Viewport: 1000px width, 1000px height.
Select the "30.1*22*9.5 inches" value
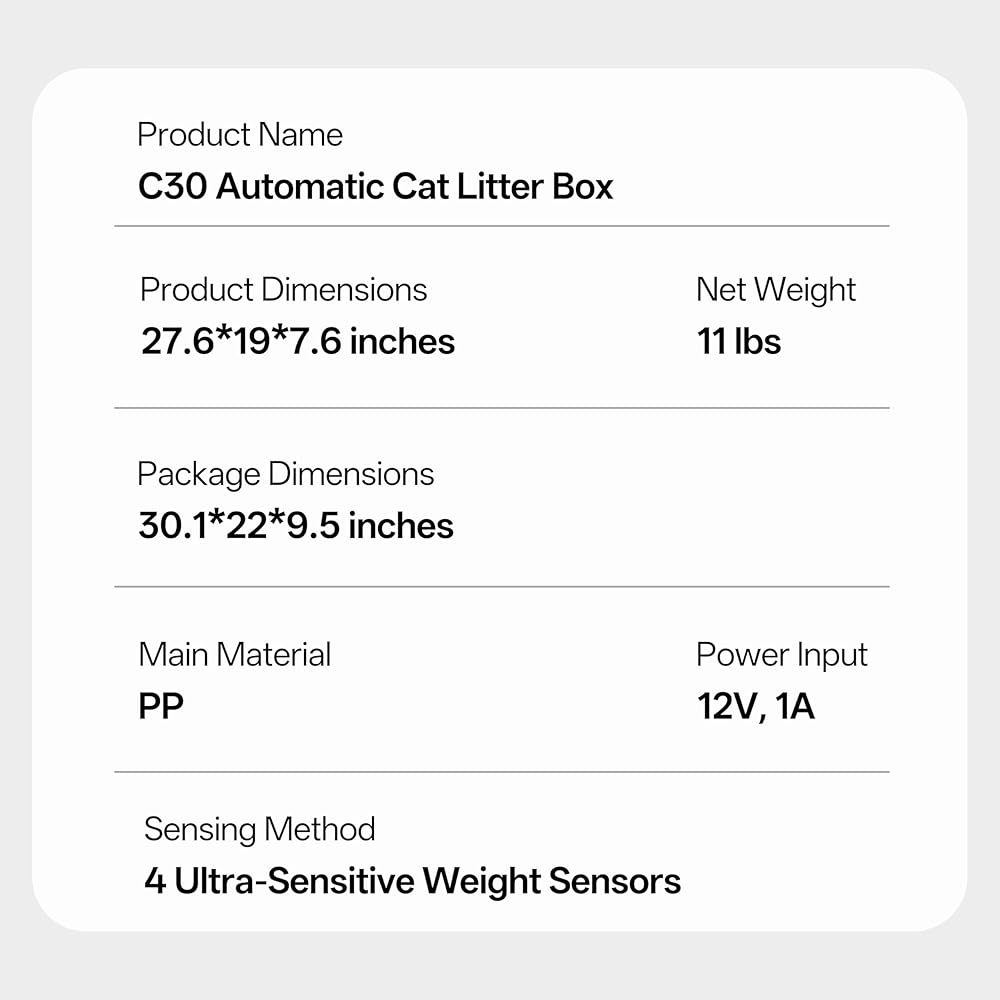[295, 526]
